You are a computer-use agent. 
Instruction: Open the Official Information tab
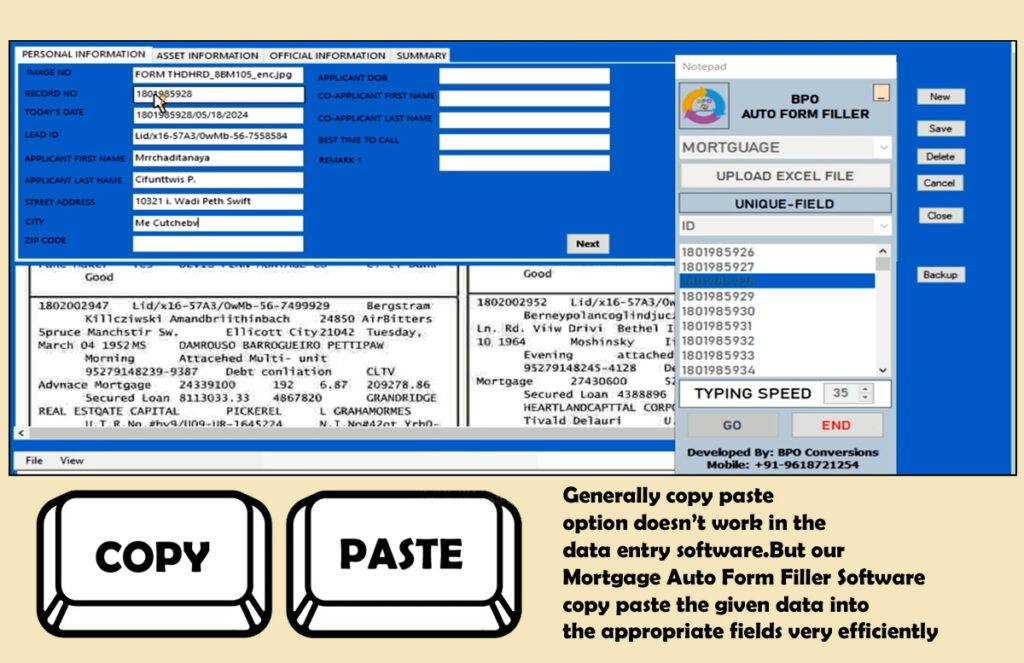pos(327,55)
